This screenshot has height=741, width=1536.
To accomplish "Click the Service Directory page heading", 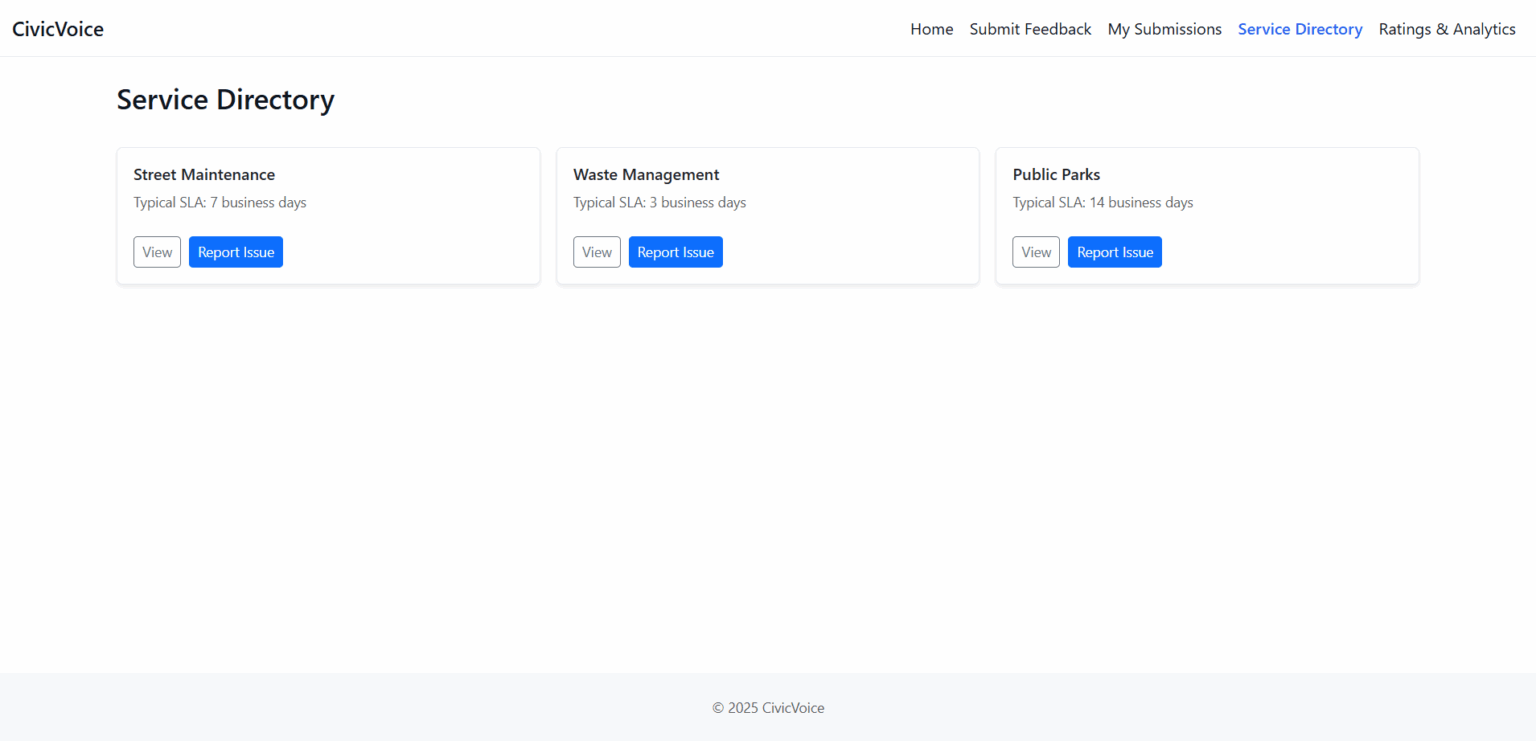I will pos(225,100).
